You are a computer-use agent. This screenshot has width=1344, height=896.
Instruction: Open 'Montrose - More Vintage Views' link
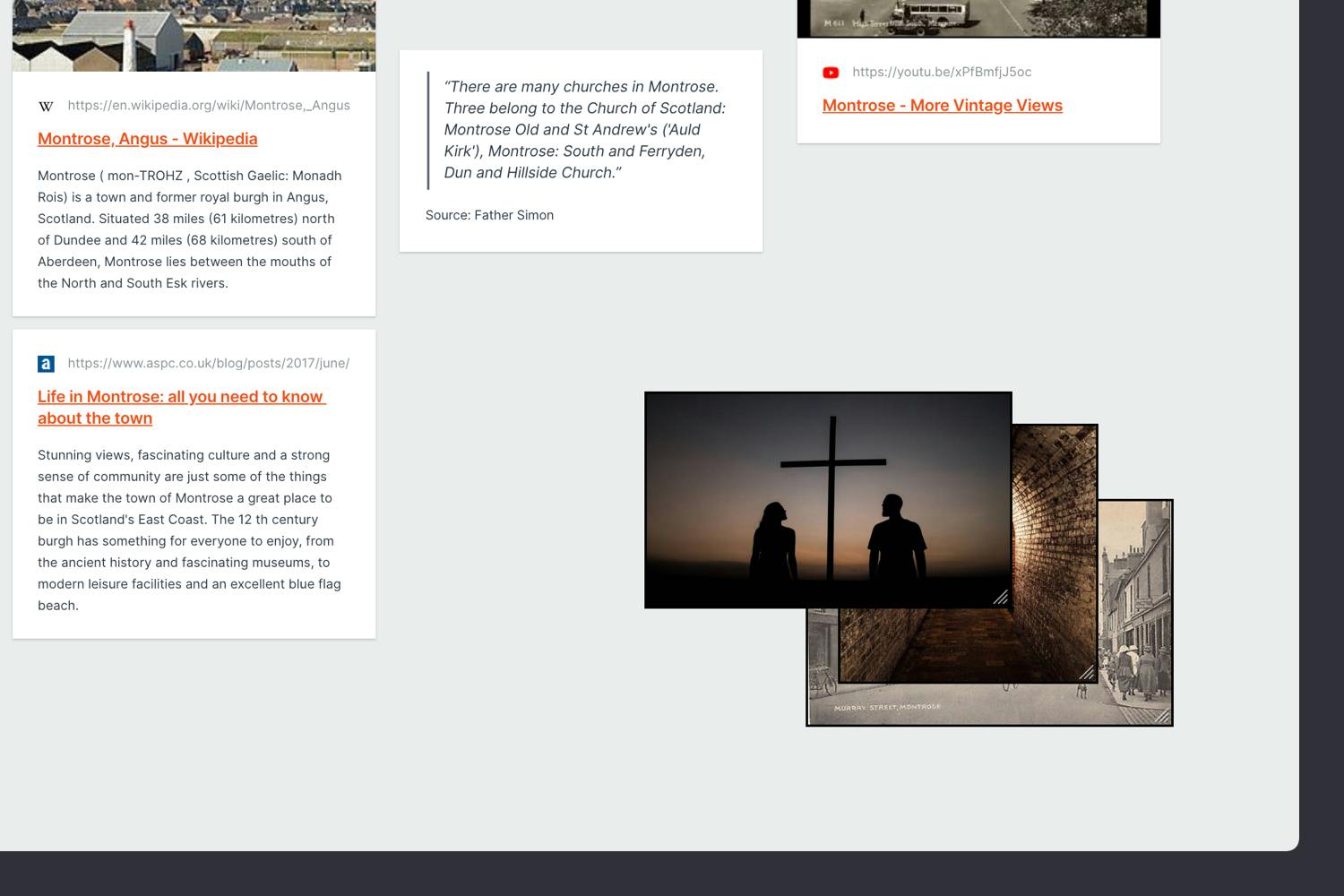942,106
